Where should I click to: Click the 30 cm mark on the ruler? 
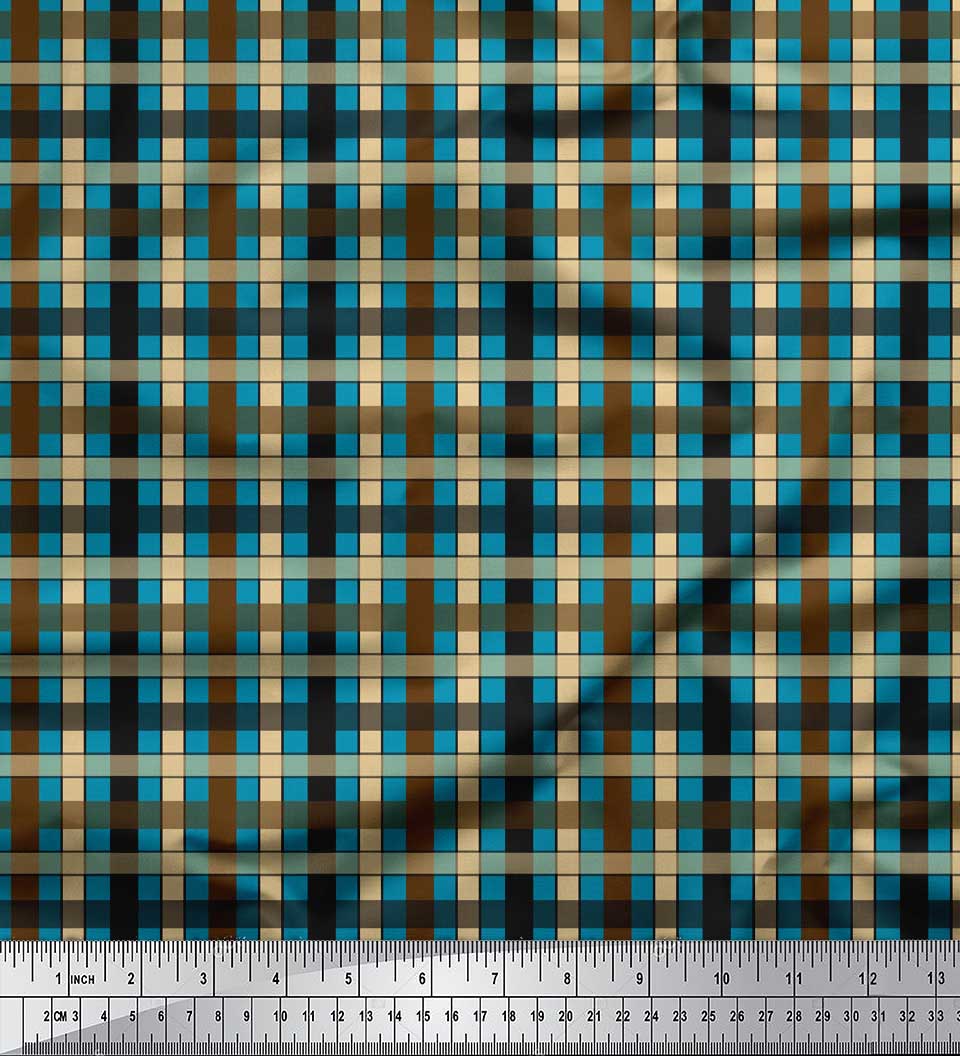[851, 1017]
